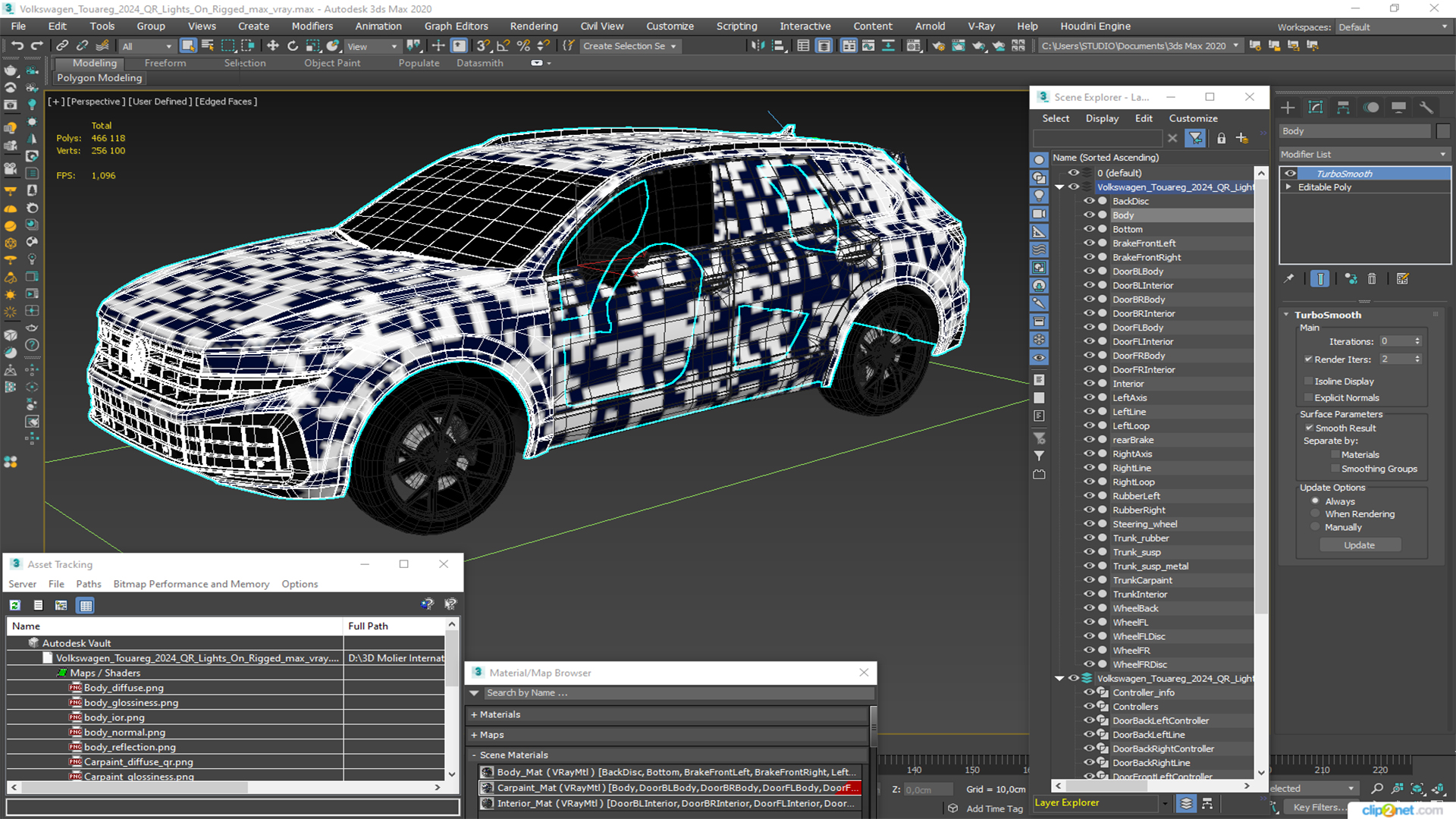Image resolution: width=1456 pixels, height=819 pixels.
Task: Expand the Editable Poly stack entry
Action: [x=1288, y=187]
